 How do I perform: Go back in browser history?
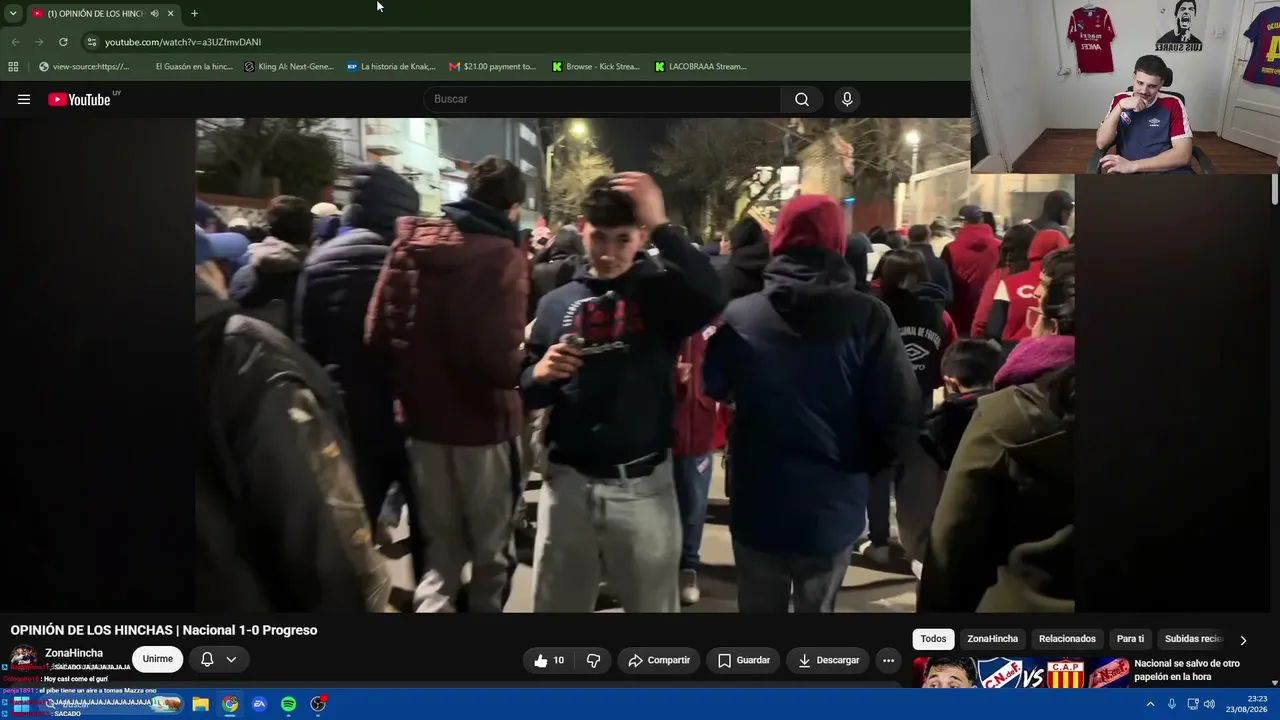click(15, 42)
